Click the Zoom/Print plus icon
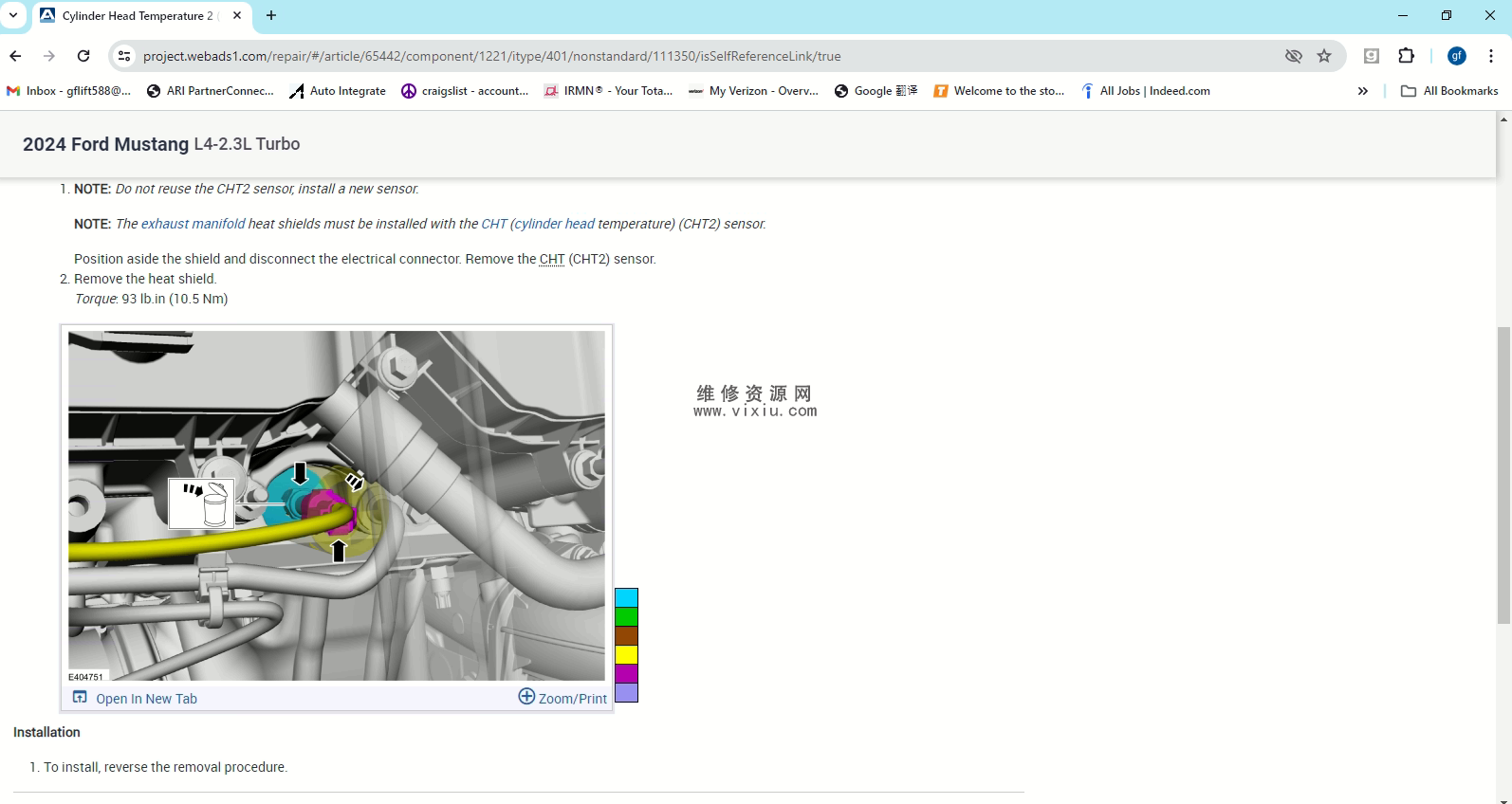This screenshot has height=804, width=1512. tap(526, 697)
